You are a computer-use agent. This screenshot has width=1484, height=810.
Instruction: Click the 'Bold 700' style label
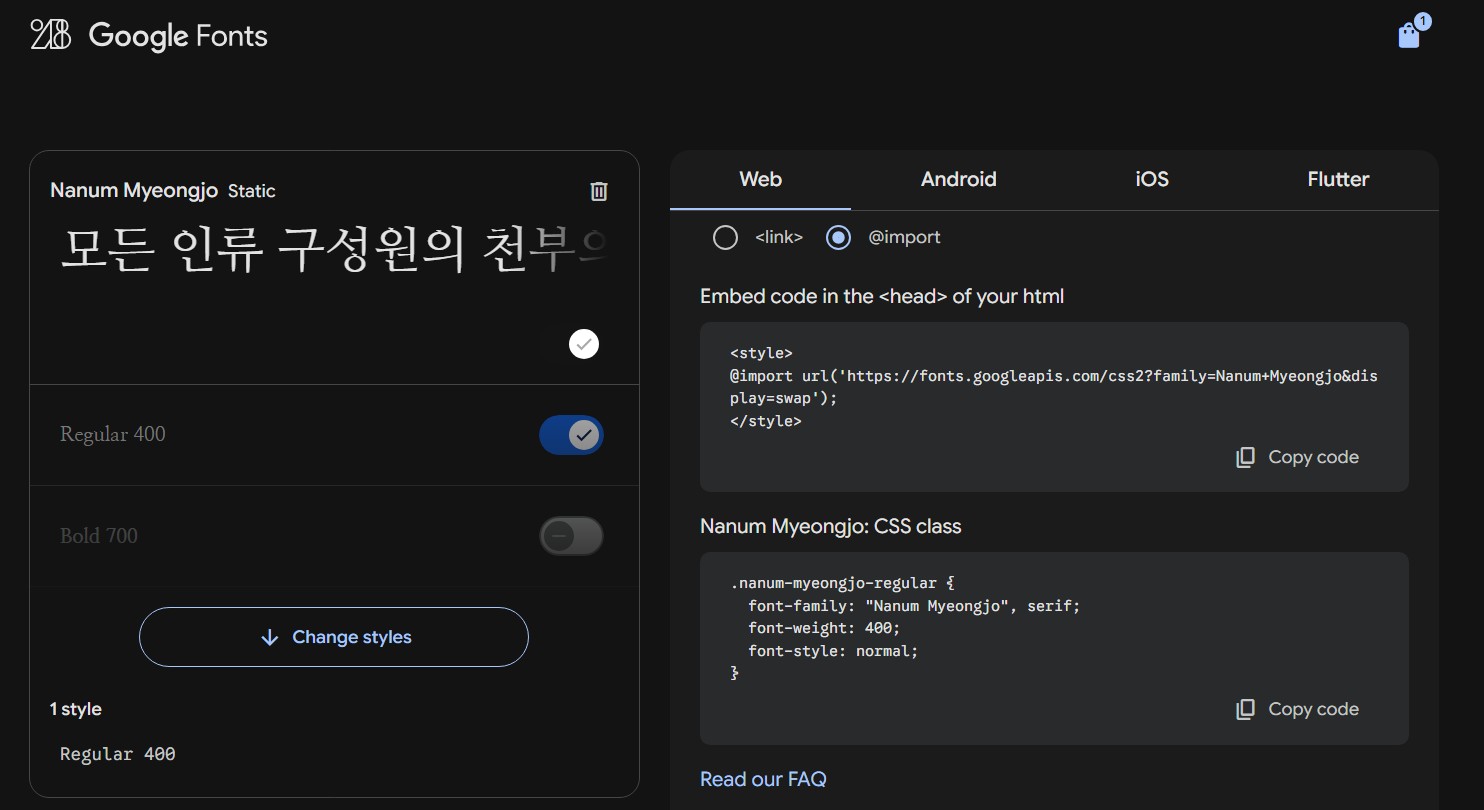pyautogui.click(x=99, y=536)
